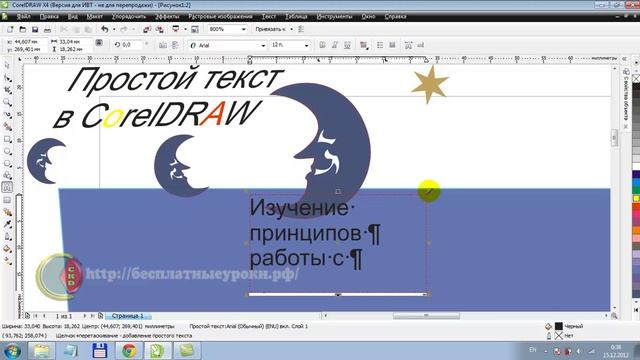Select the Rectangle tool in toolbox
Viewport: 640px width, 360px height.
(x=7, y=139)
